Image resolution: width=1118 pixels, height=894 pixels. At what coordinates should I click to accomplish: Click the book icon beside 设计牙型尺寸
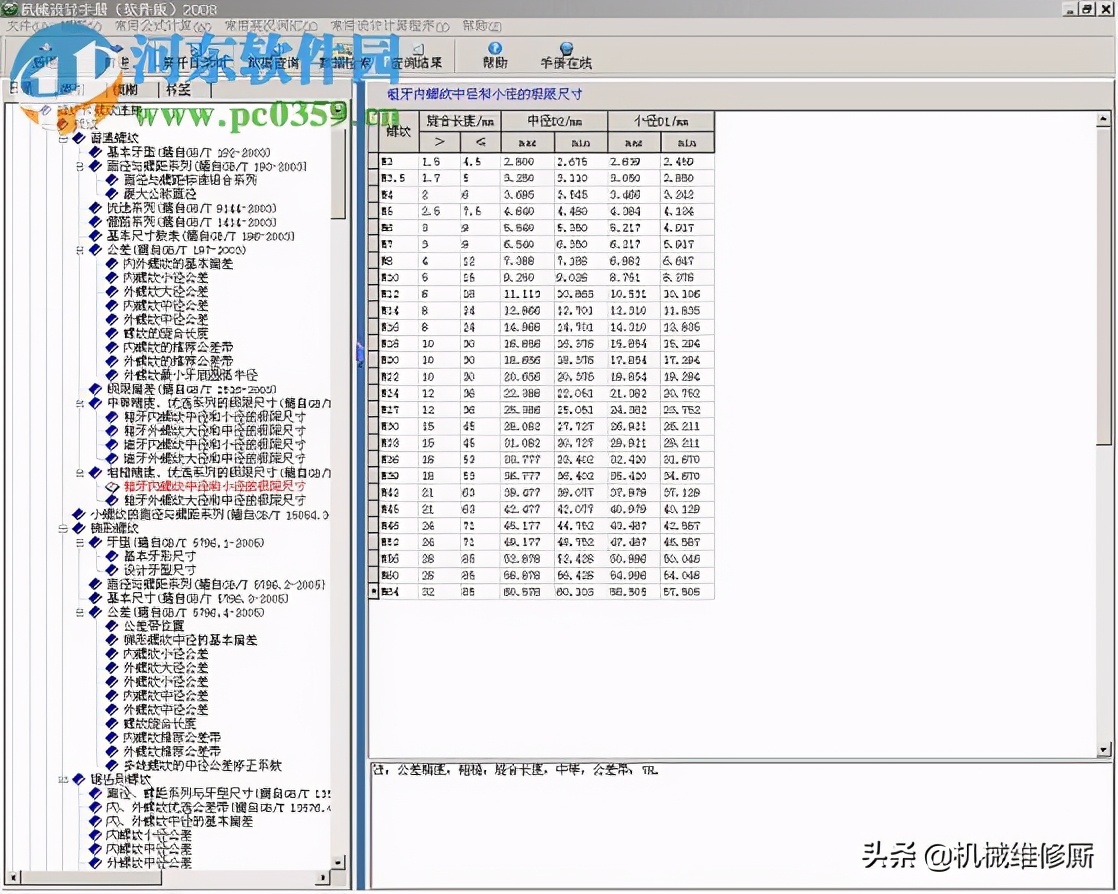click(112, 570)
